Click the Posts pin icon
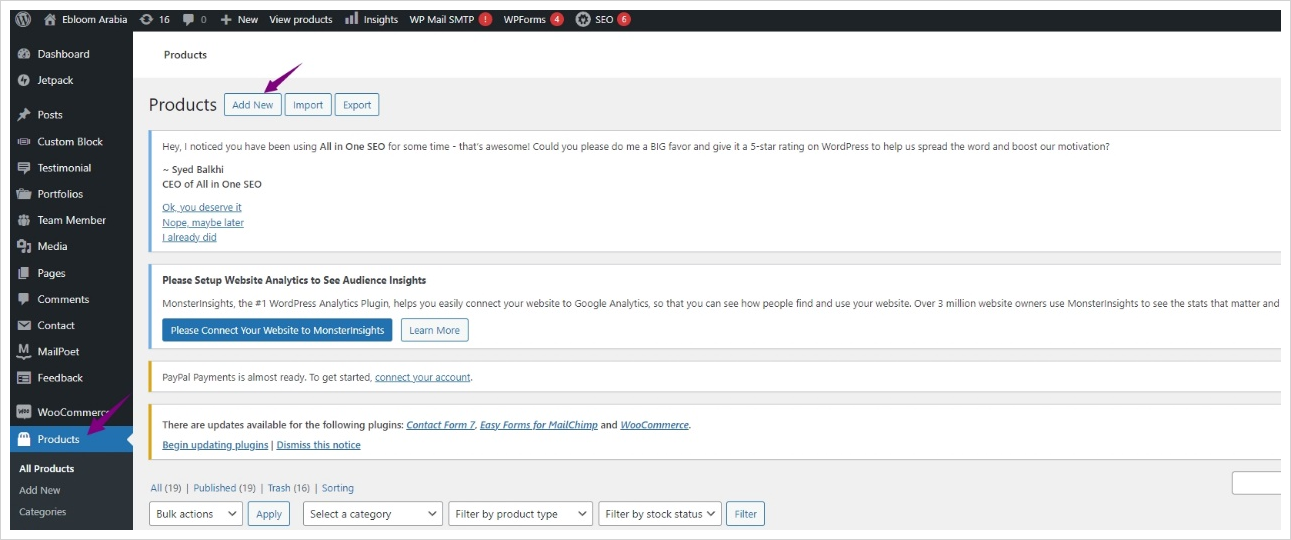Image resolution: width=1291 pixels, height=540 pixels. pos(24,115)
